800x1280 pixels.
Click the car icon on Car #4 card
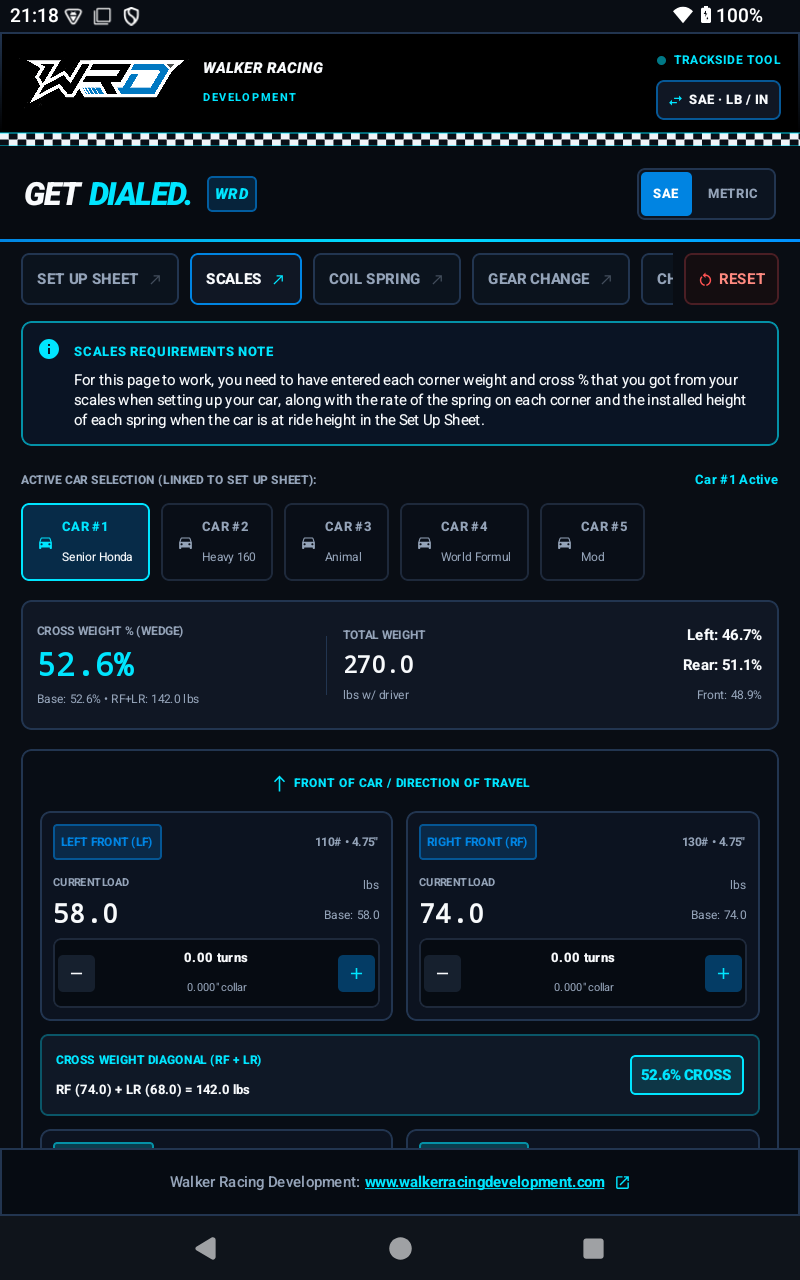424,543
